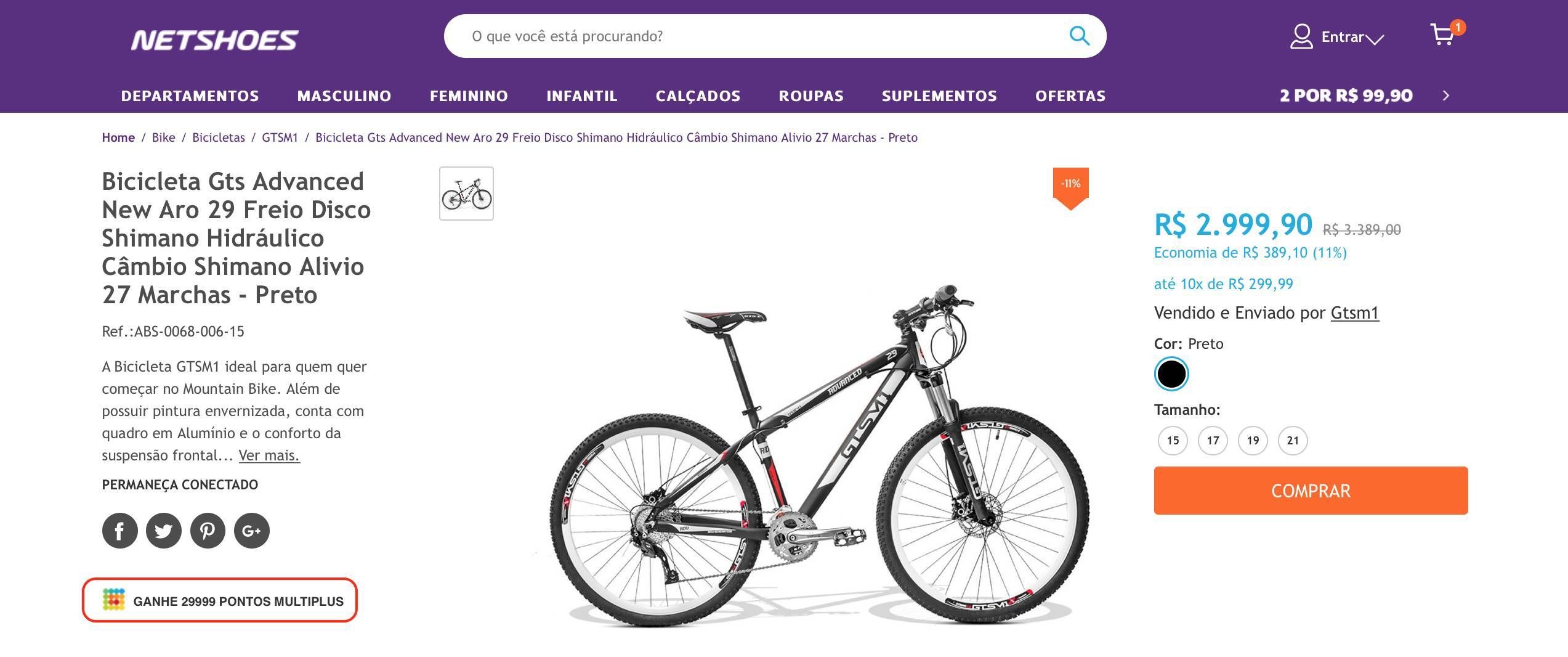Share product on Pinterest
1568x657 pixels.
tap(208, 531)
